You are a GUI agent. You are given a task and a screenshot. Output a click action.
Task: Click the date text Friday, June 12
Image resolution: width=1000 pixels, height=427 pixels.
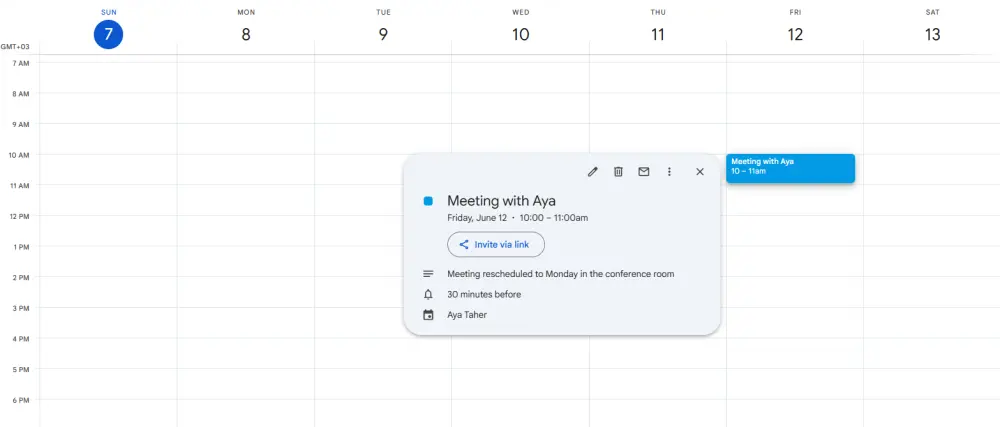(x=477, y=218)
